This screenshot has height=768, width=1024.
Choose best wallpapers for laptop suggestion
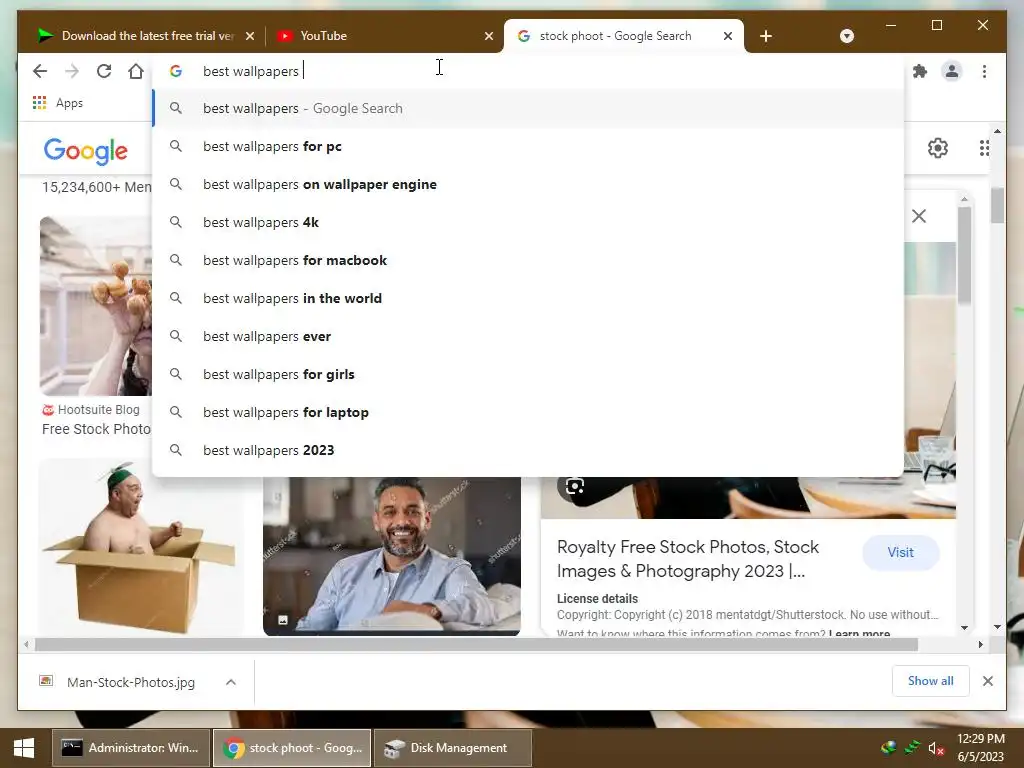pos(528,412)
